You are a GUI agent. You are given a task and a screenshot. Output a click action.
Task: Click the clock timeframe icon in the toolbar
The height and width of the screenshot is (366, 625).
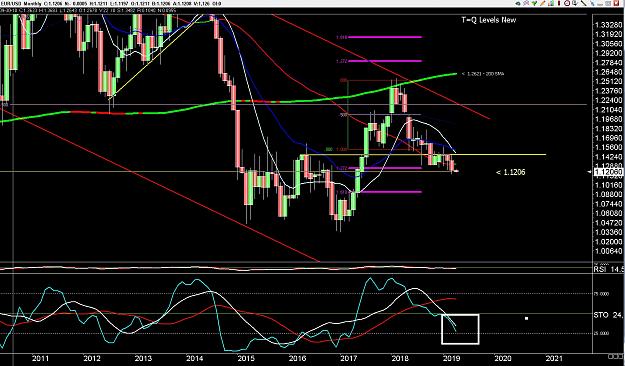[x=567, y=3]
